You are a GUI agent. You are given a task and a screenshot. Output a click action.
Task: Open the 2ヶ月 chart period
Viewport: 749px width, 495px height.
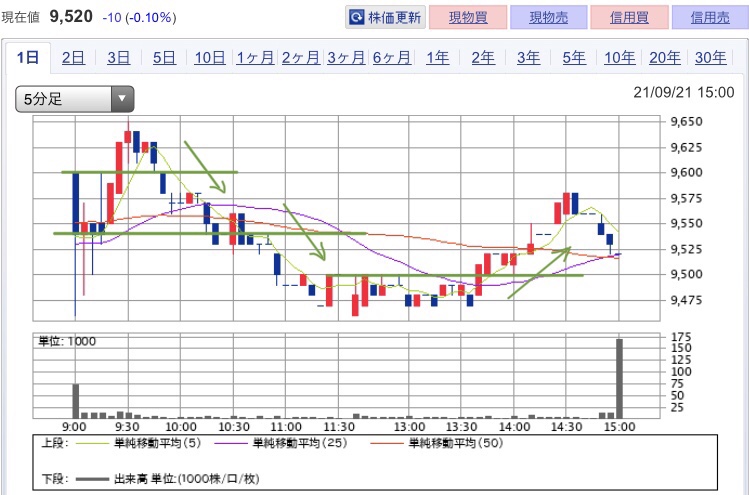pyautogui.click(x=300, y=58)
